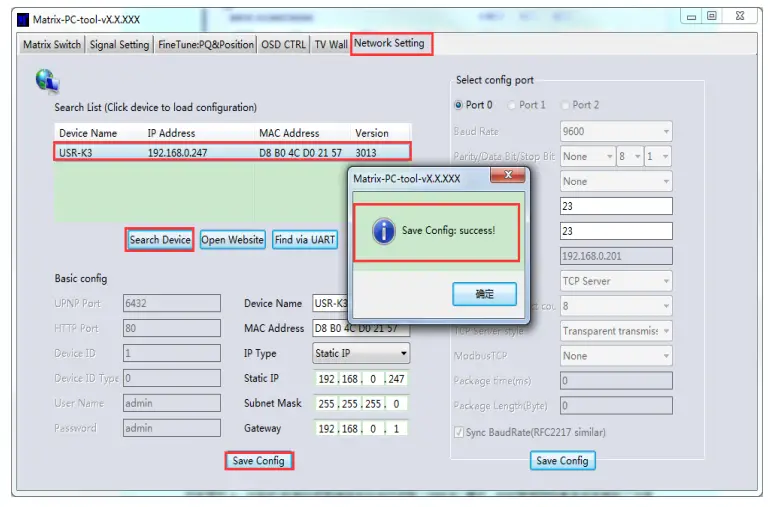Click the HTTP Port field 80
The width and height of the screenshot is (770, 507).
(x=171, y=328)
